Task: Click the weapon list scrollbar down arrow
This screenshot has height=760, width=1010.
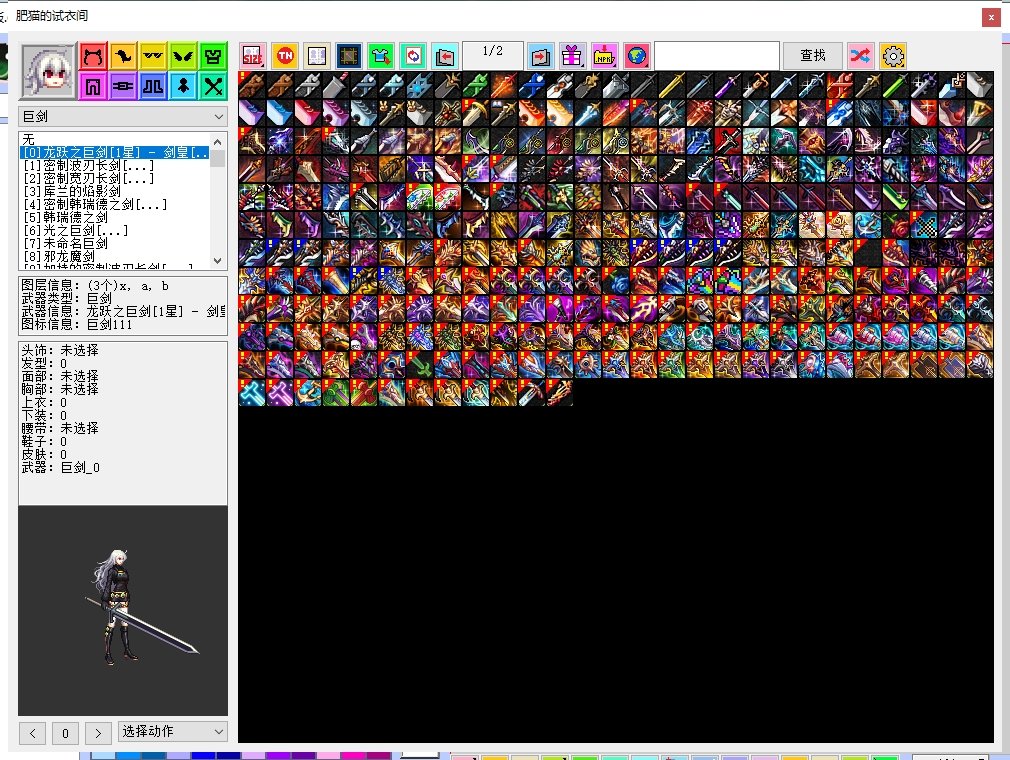Action: pos(218,260)
